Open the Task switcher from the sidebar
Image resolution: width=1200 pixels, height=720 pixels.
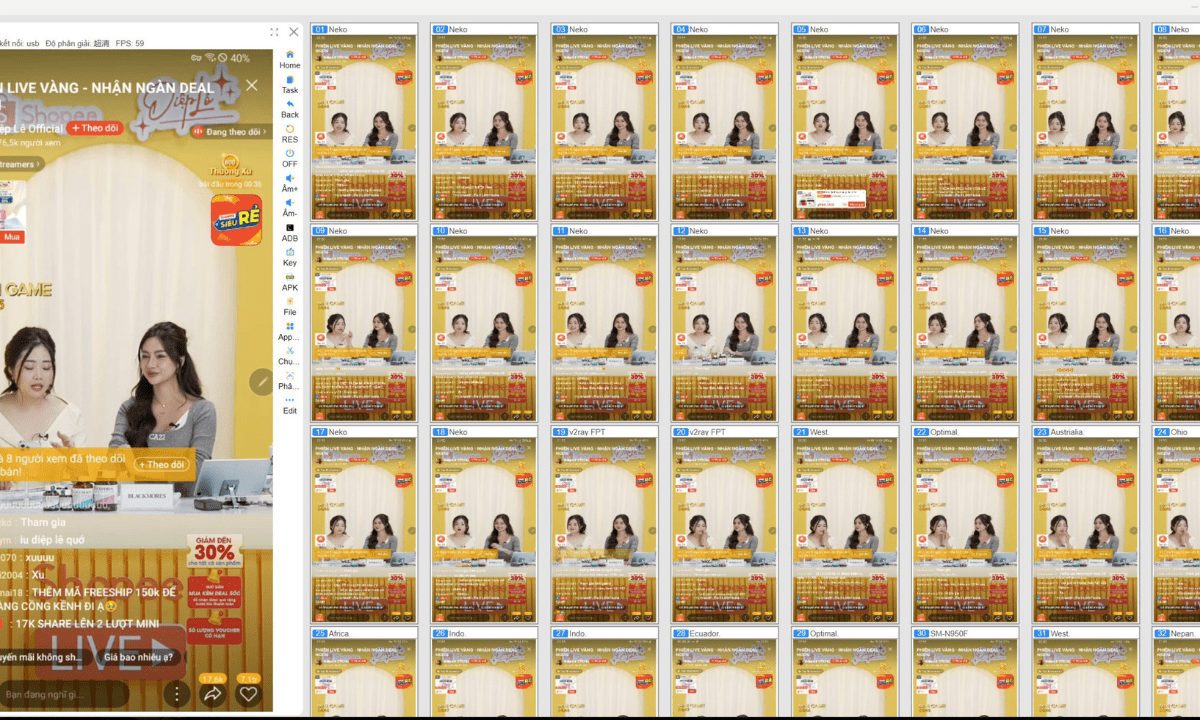[x=290, y=84]
